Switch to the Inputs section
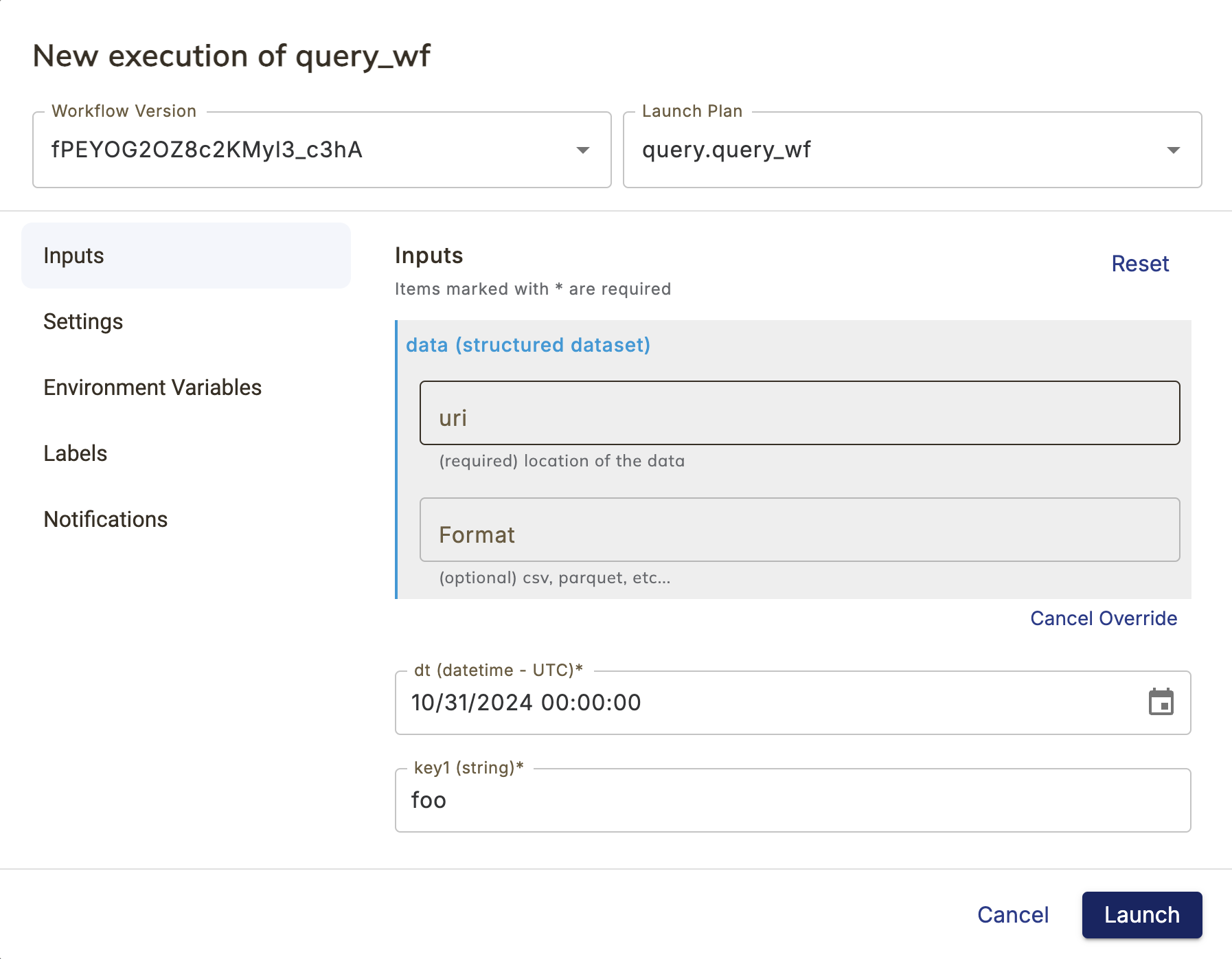 pyautogui.click(x=73, y=255)
